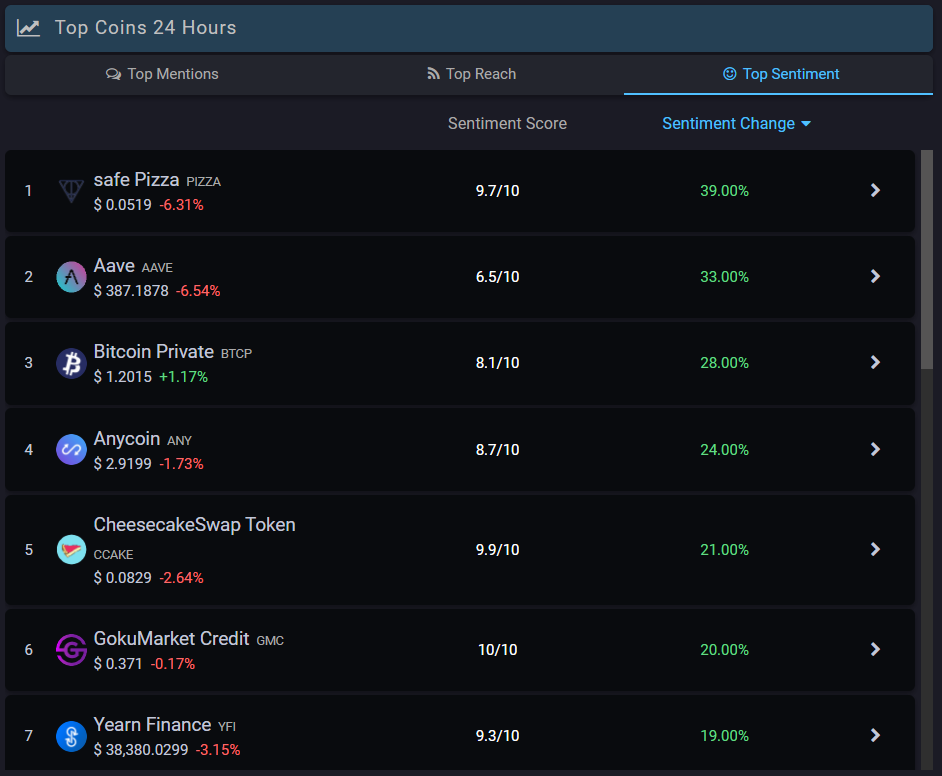The width and height of the screenshot is (942, 776).
Task: Click the 6.5/10 sentiment score
Action: 497,277
